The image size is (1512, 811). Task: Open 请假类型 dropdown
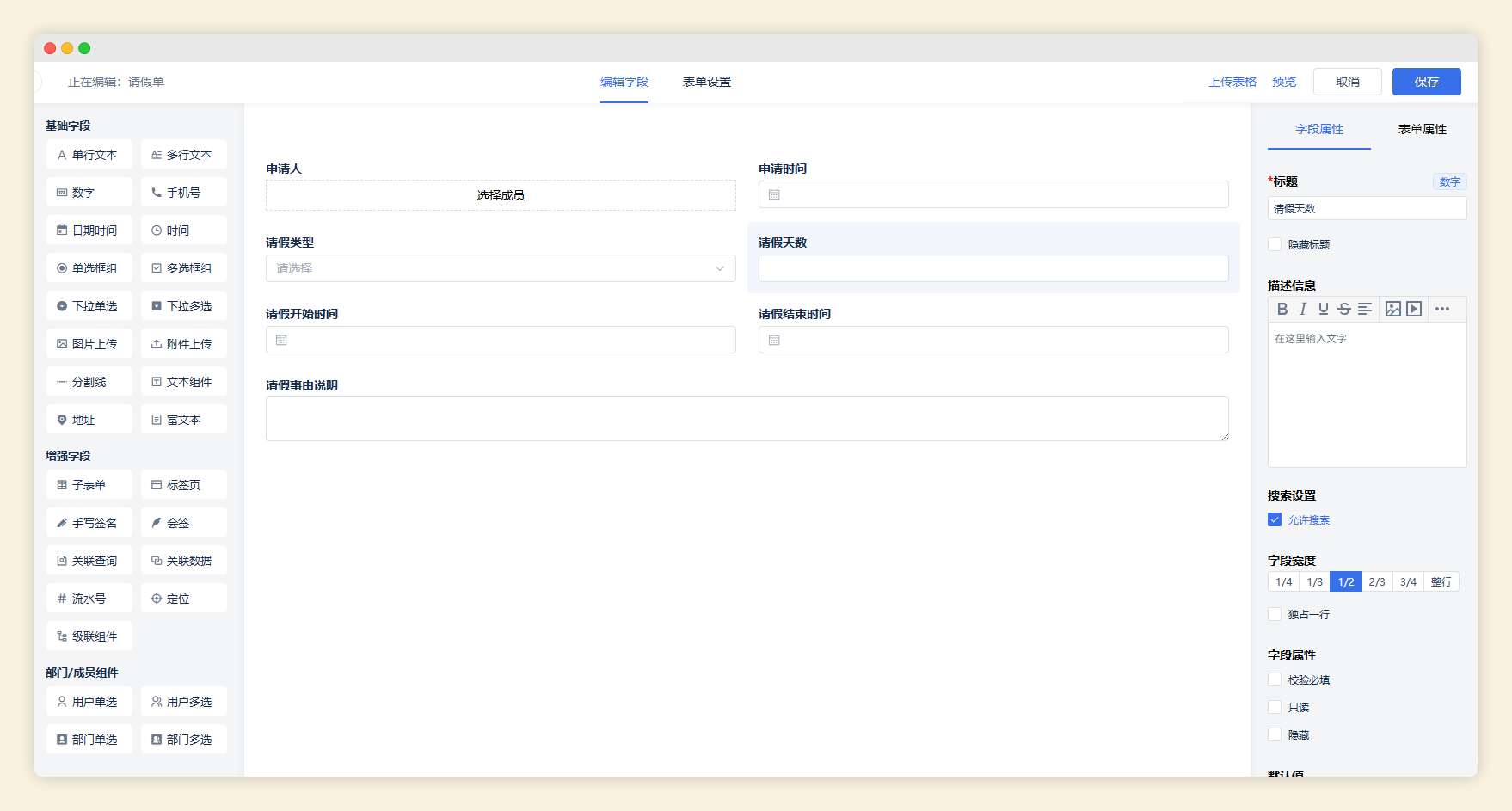(501, 268)
